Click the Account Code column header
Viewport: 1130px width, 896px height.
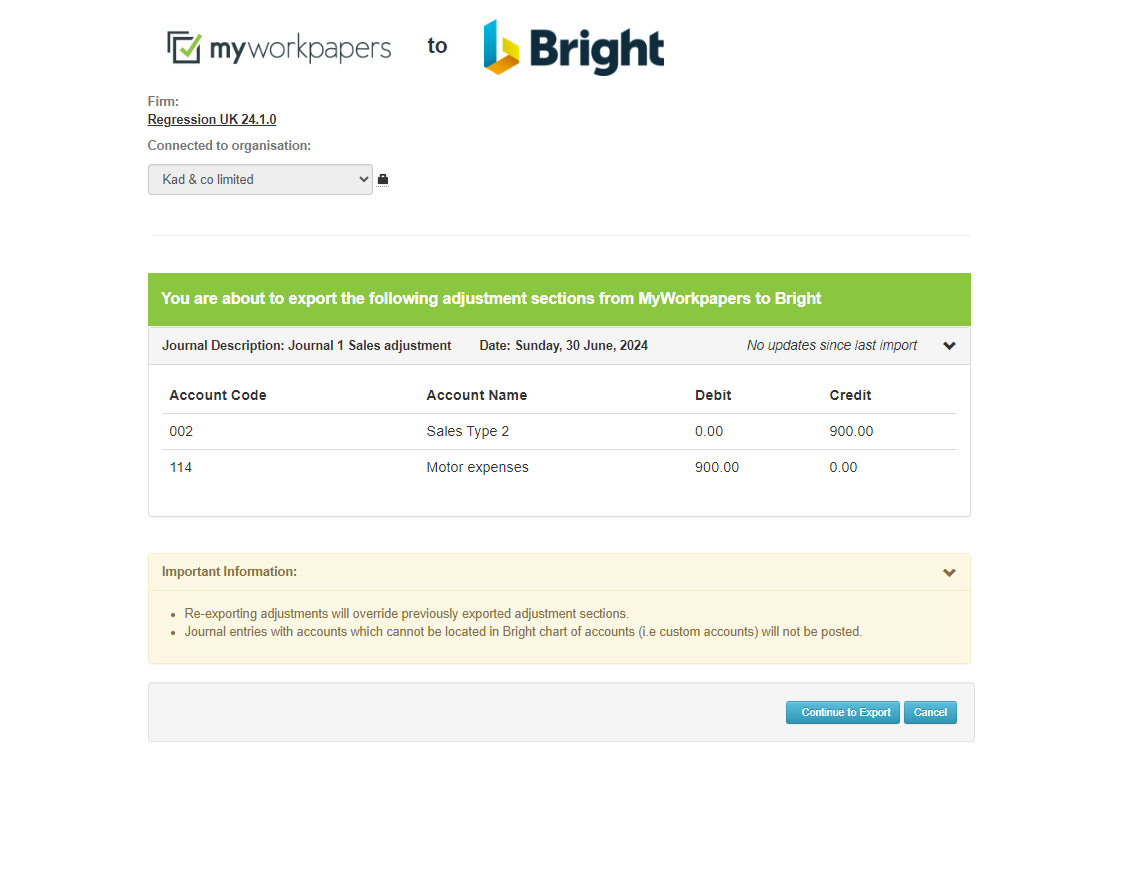point(218,395)
